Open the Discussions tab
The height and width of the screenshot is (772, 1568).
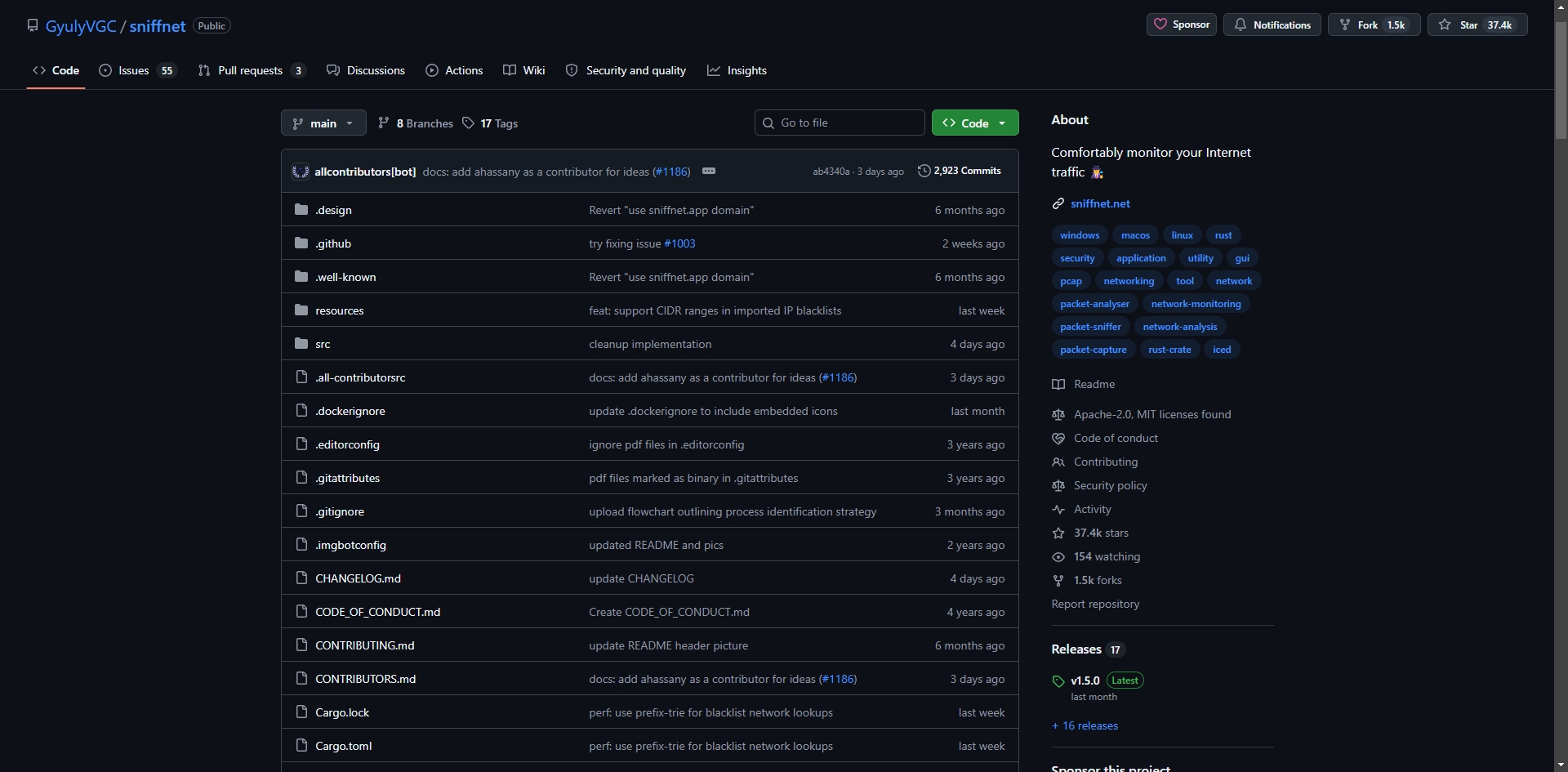365,70
